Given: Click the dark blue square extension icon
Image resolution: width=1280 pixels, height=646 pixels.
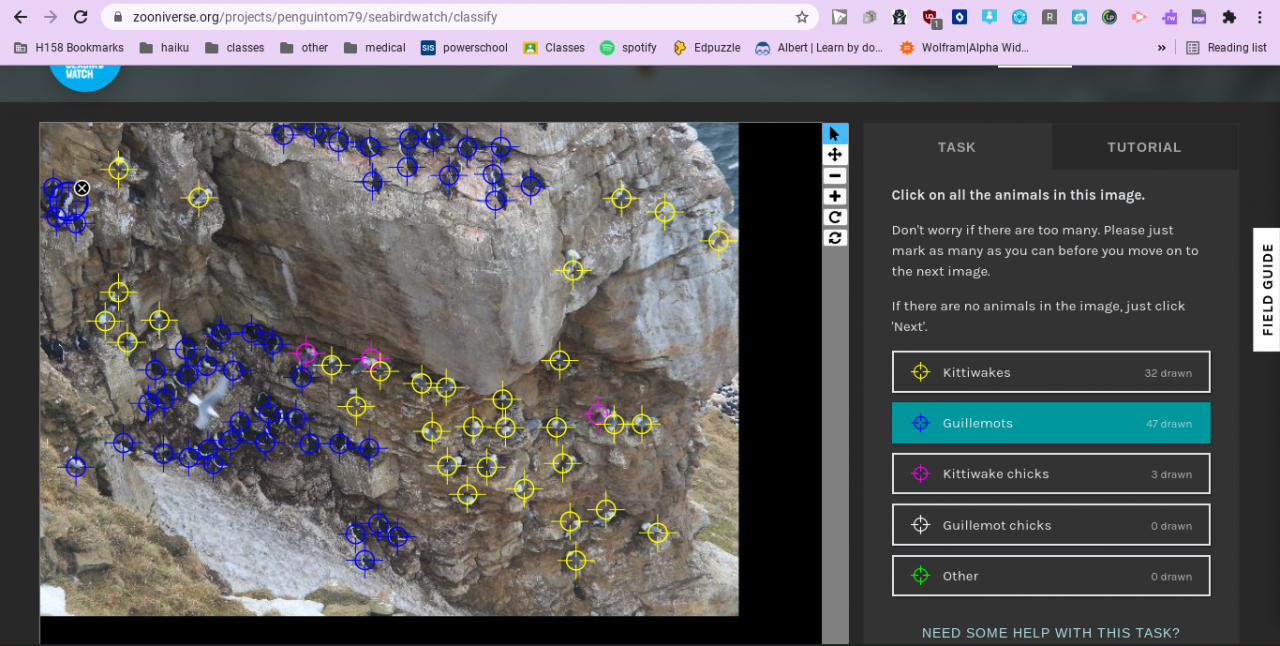Looking at the screenshot, I should (x=959, y=17).
